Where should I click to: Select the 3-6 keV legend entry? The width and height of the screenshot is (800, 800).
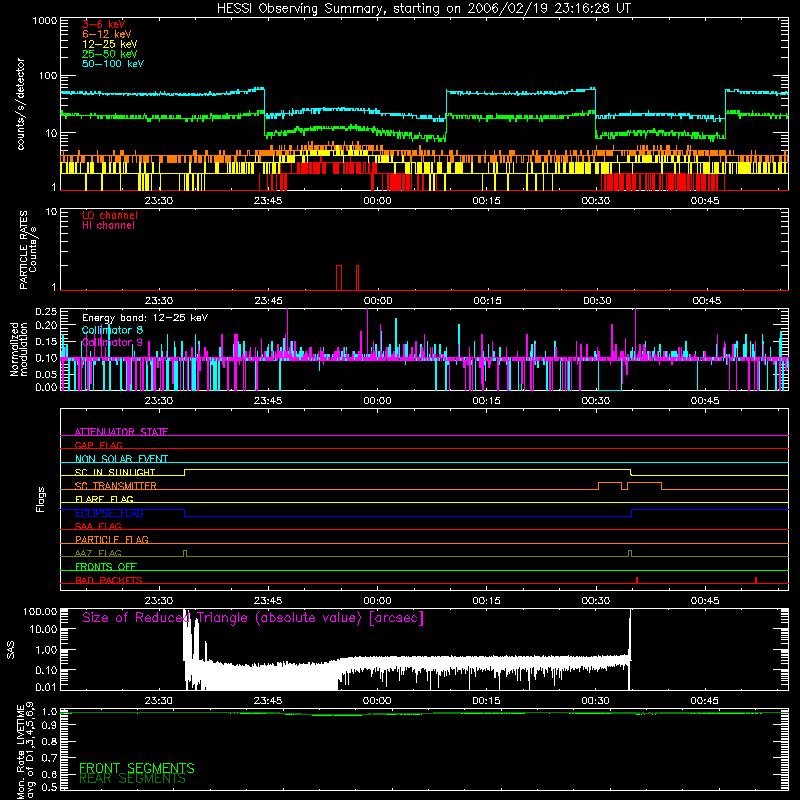104,24
